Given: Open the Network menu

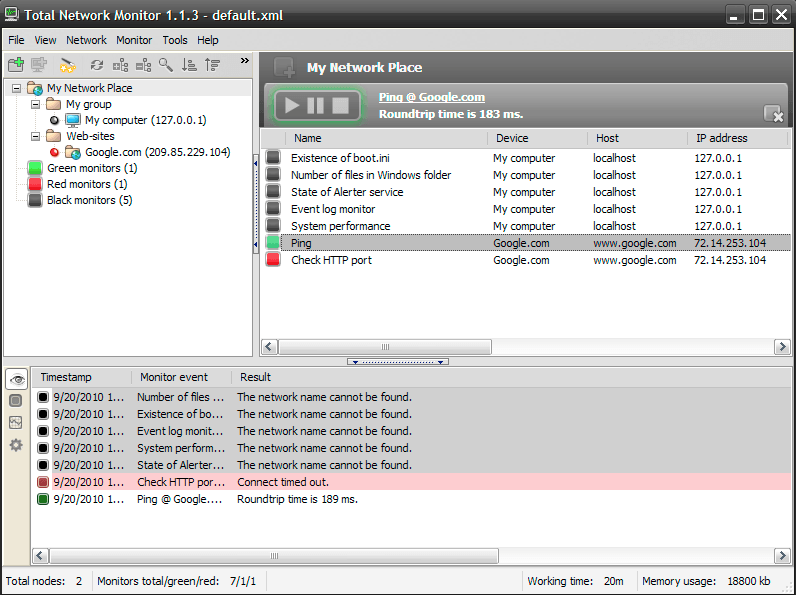Looking at the screenshot, I should pos(86,40).
